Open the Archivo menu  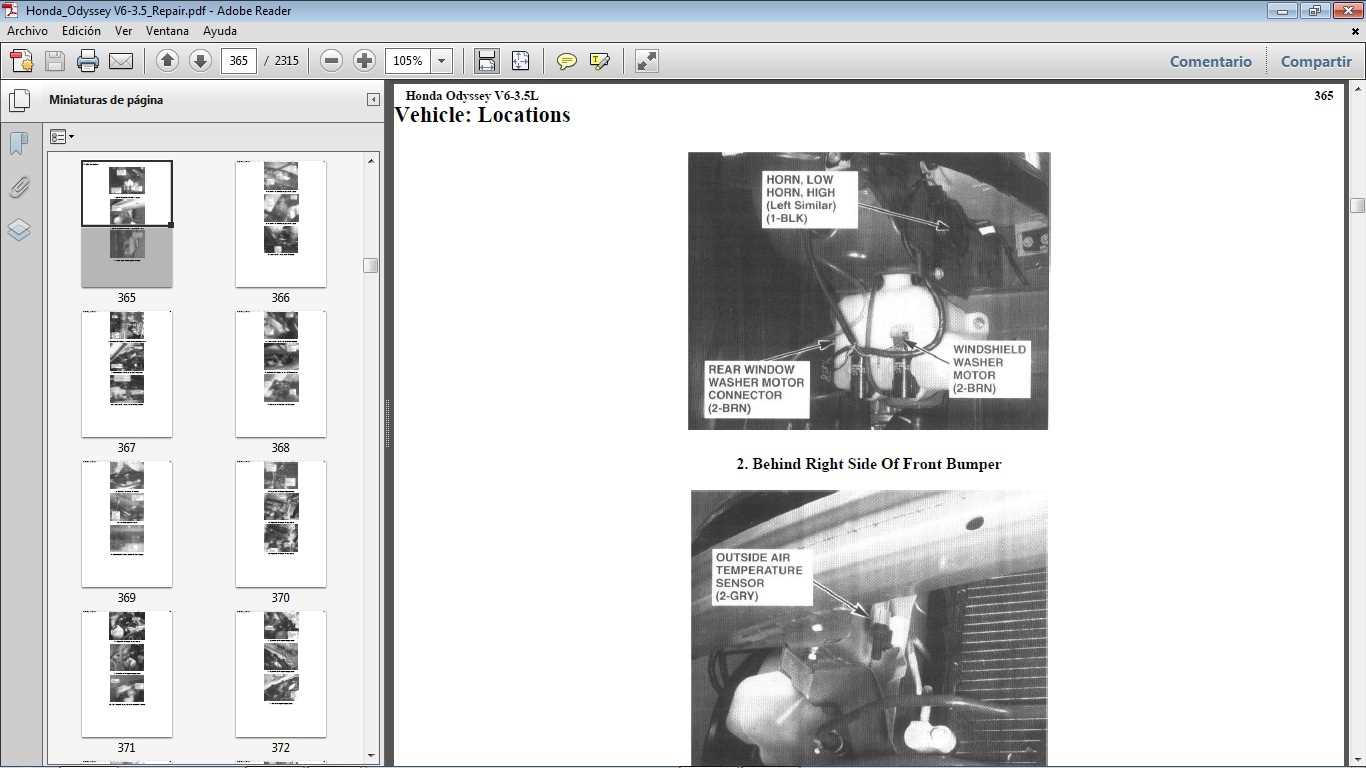27,31
